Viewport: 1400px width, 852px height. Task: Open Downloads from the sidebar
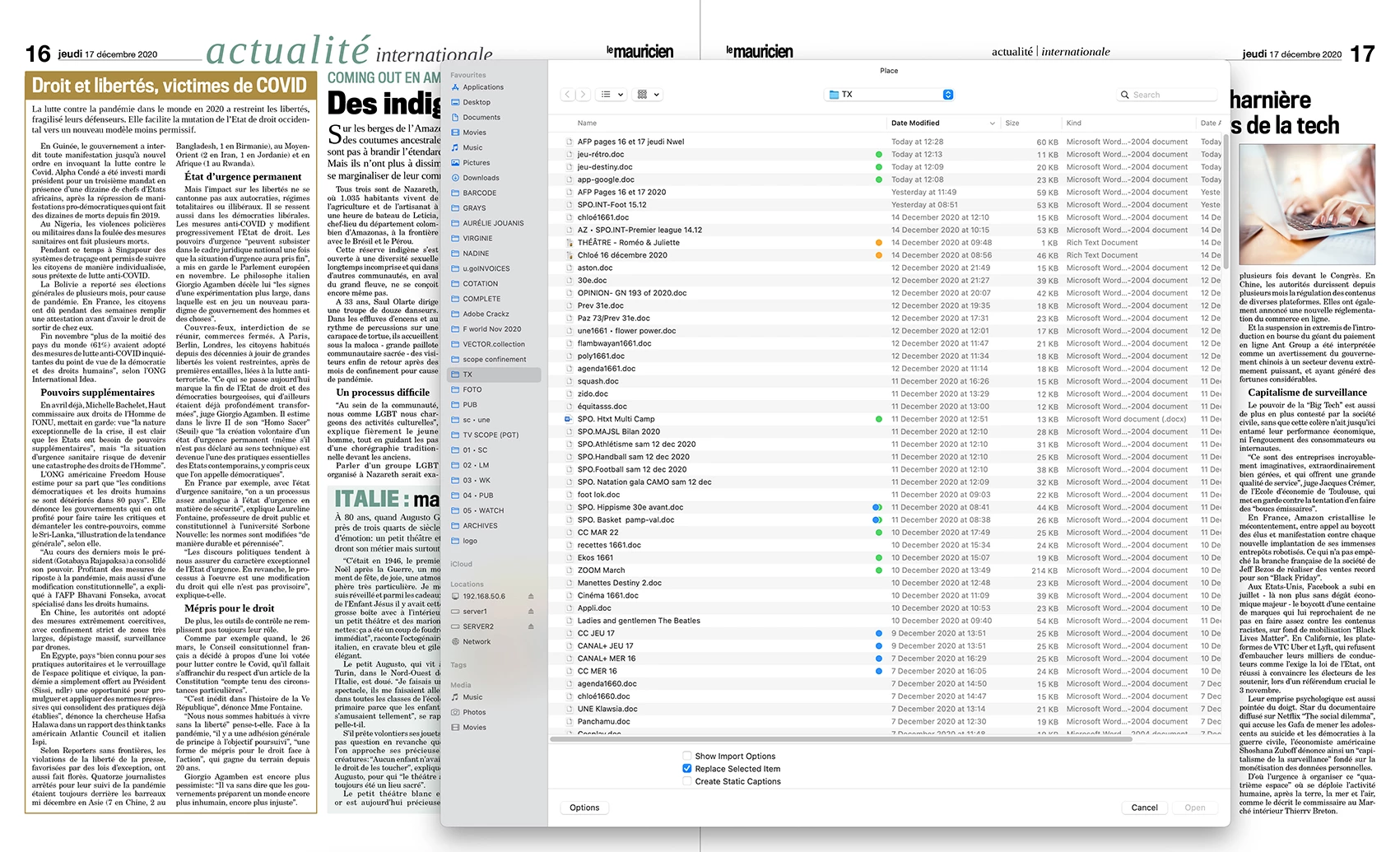[x=481, y=178]
